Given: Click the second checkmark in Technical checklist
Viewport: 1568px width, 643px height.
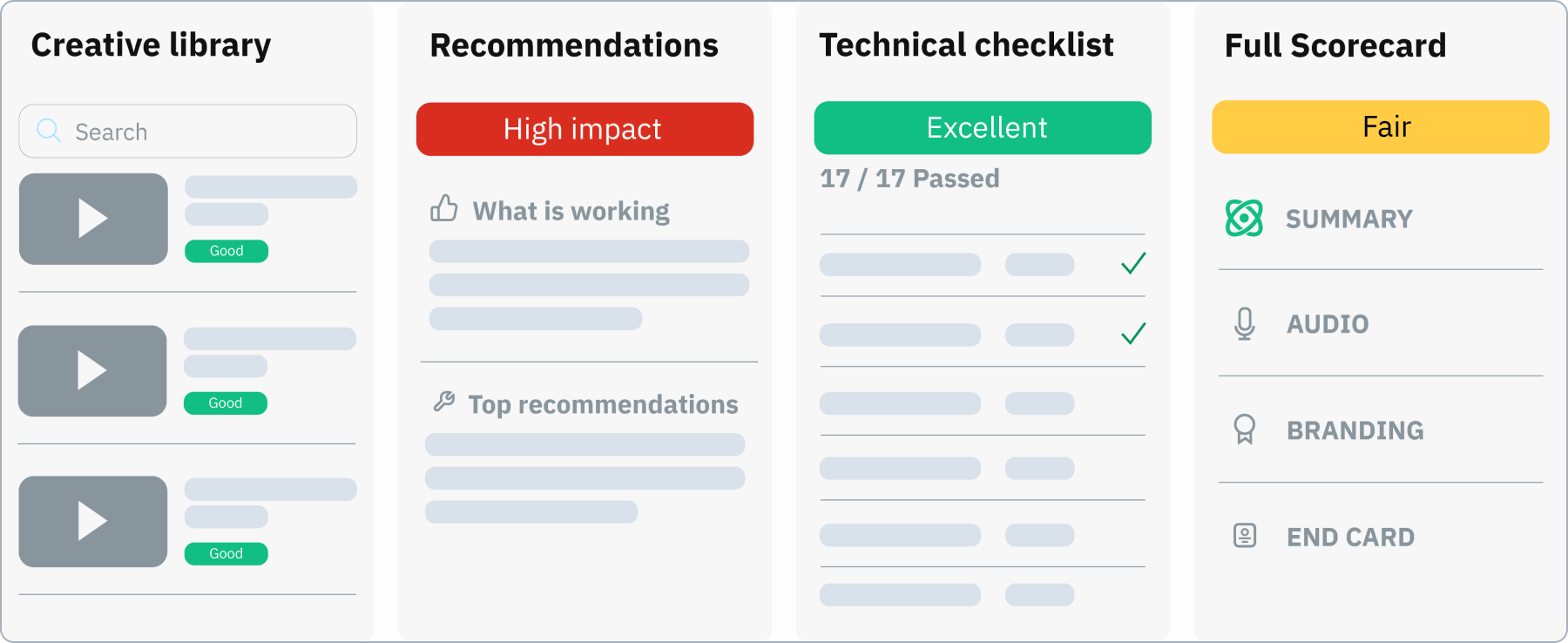Looking at the screenshot, I should click(x=1133, y=334).
